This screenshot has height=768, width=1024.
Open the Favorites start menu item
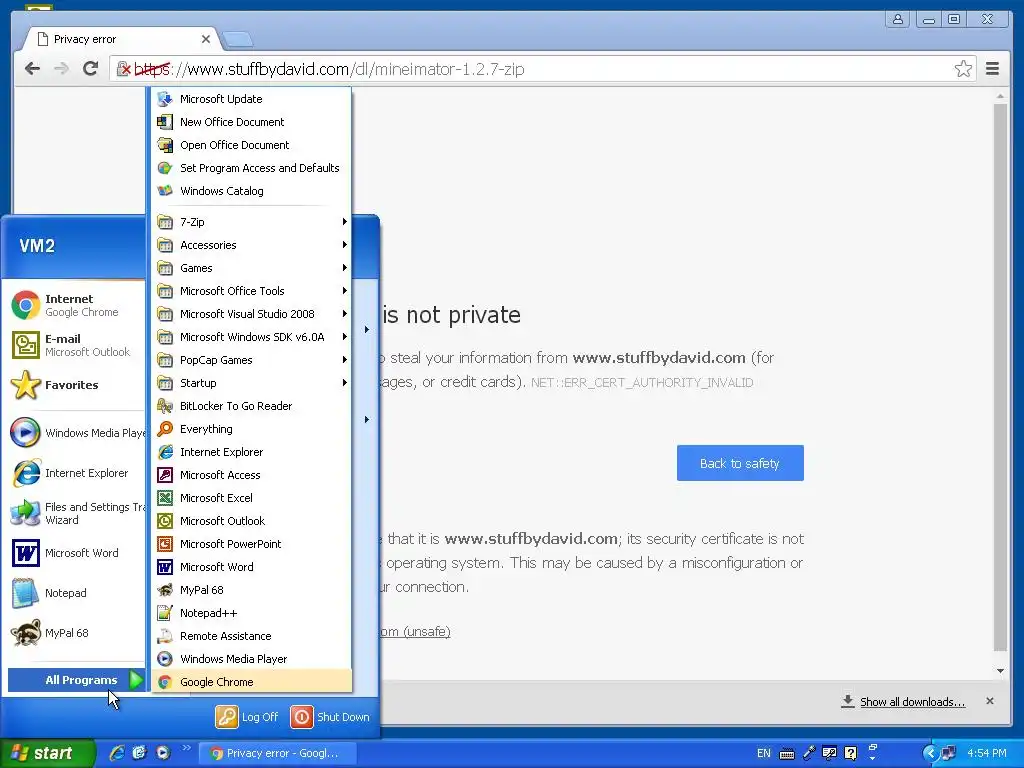point(76,385)
